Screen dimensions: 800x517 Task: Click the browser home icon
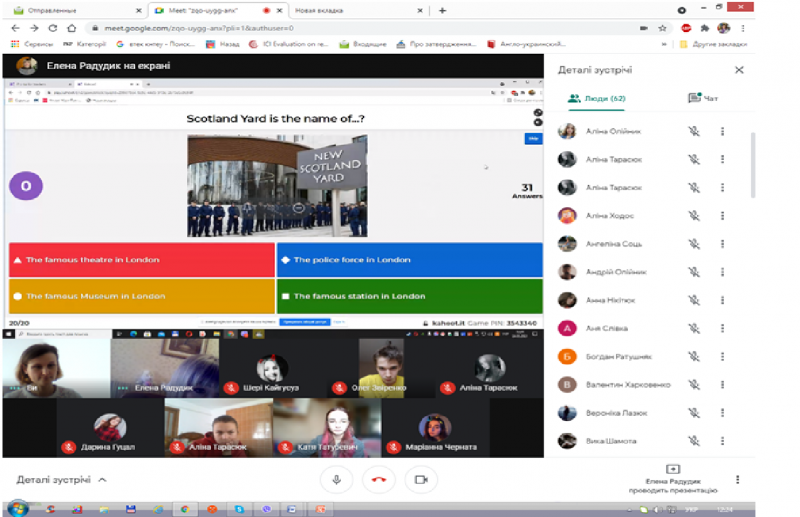(x=72, y=28)
